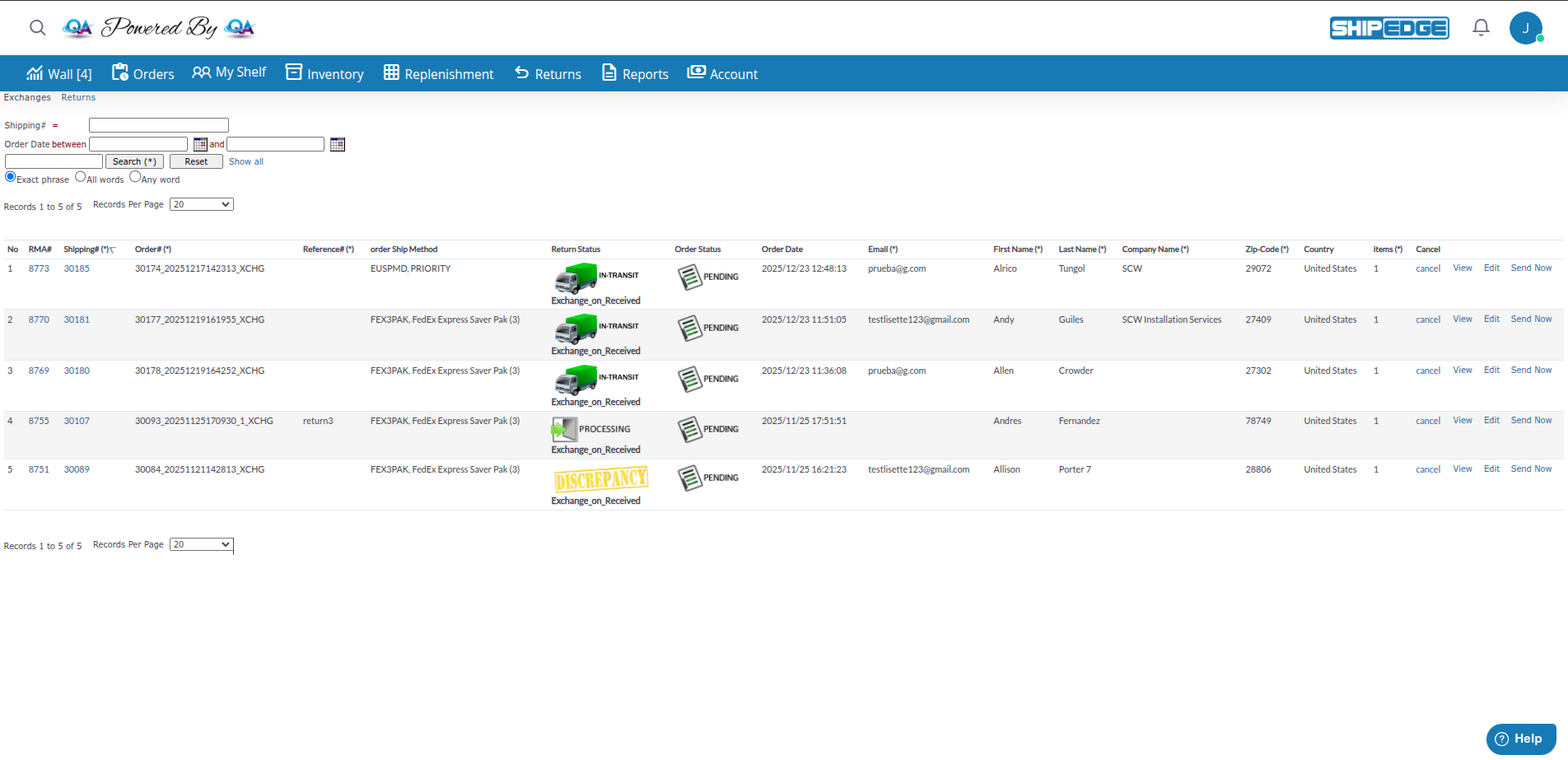Open the end date calendar picker icon

click(338, 145)
